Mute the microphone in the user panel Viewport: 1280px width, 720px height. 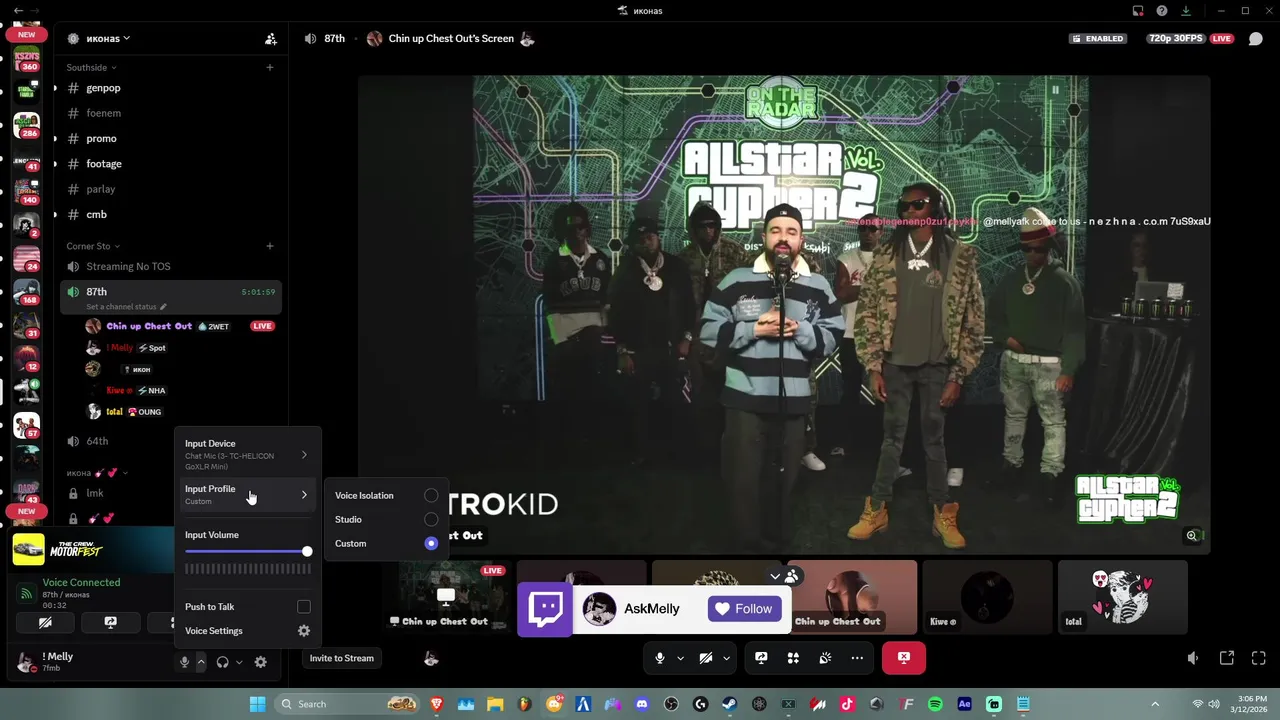184,662
